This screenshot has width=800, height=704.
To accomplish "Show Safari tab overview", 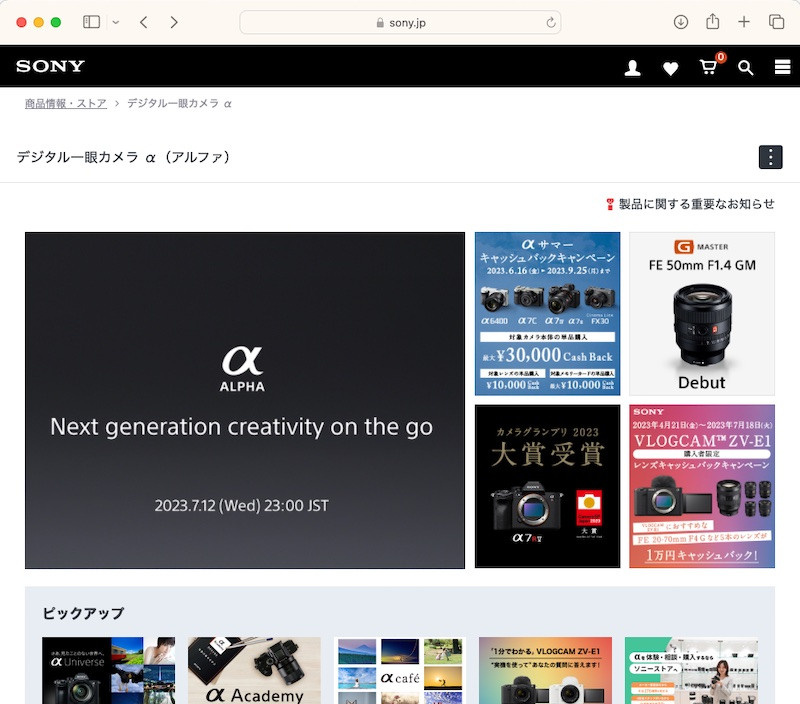I will click(x=776, y=22).
